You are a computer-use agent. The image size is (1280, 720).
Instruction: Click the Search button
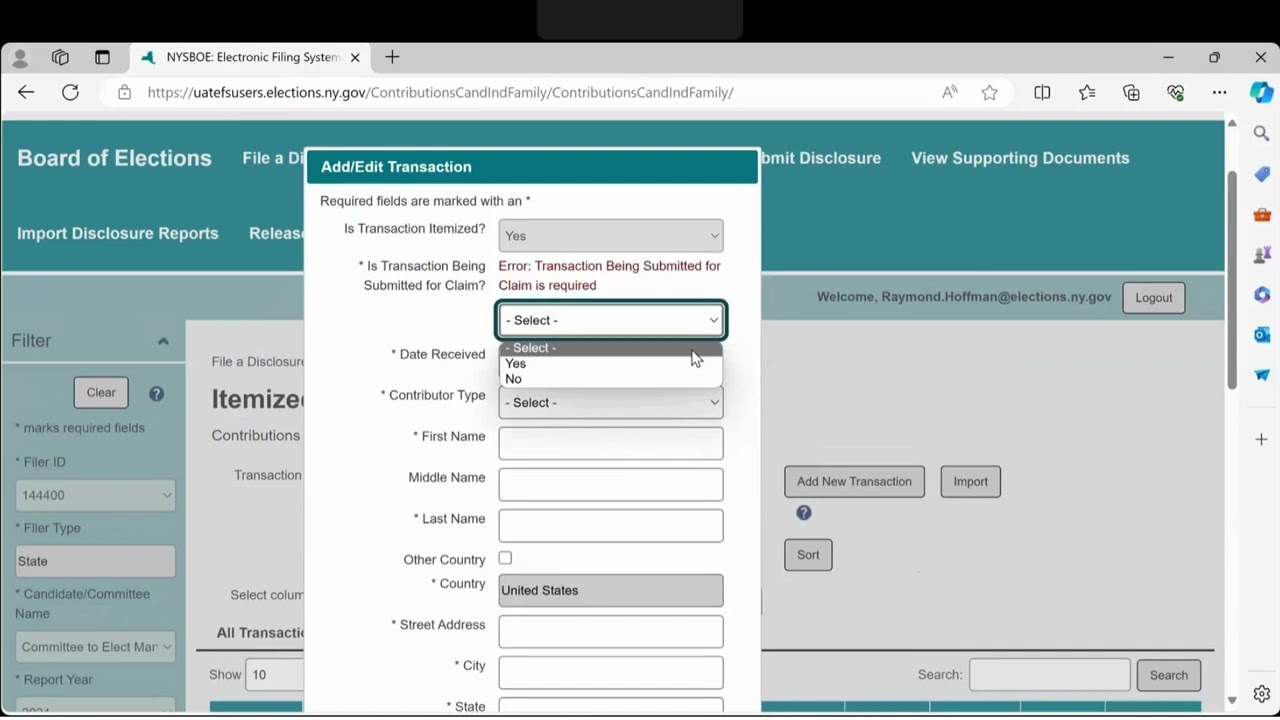coord(1168,675)
